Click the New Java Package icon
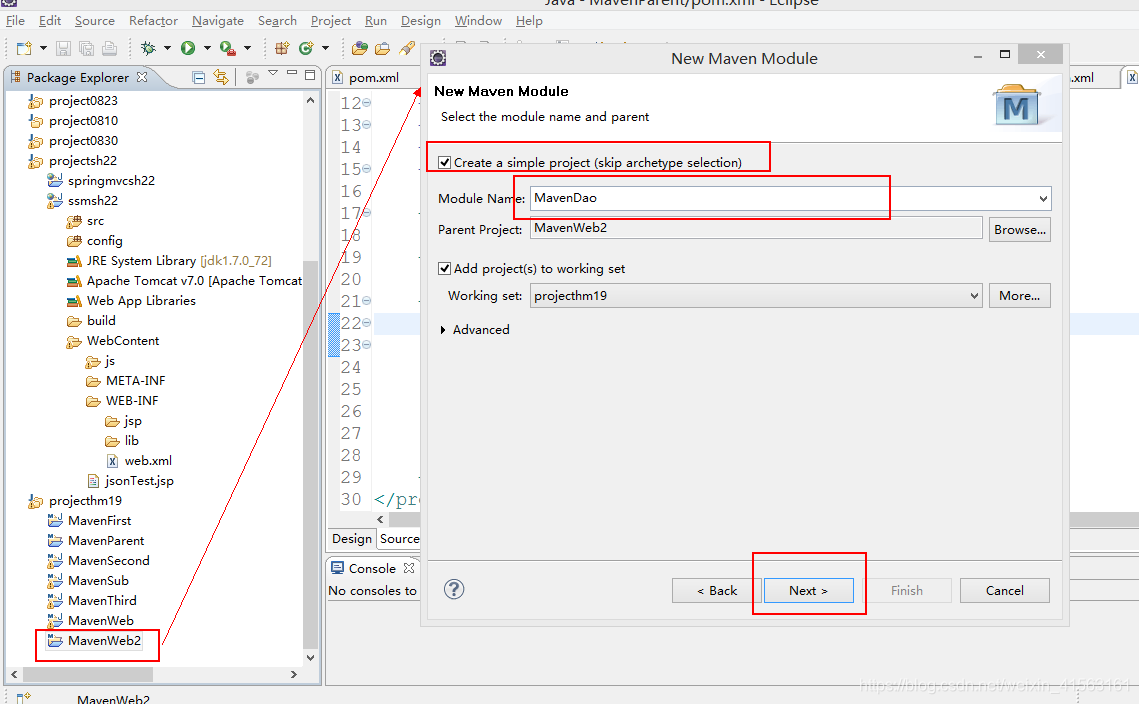Viewport: 1139px width, 704px height. tap(282, 48)
